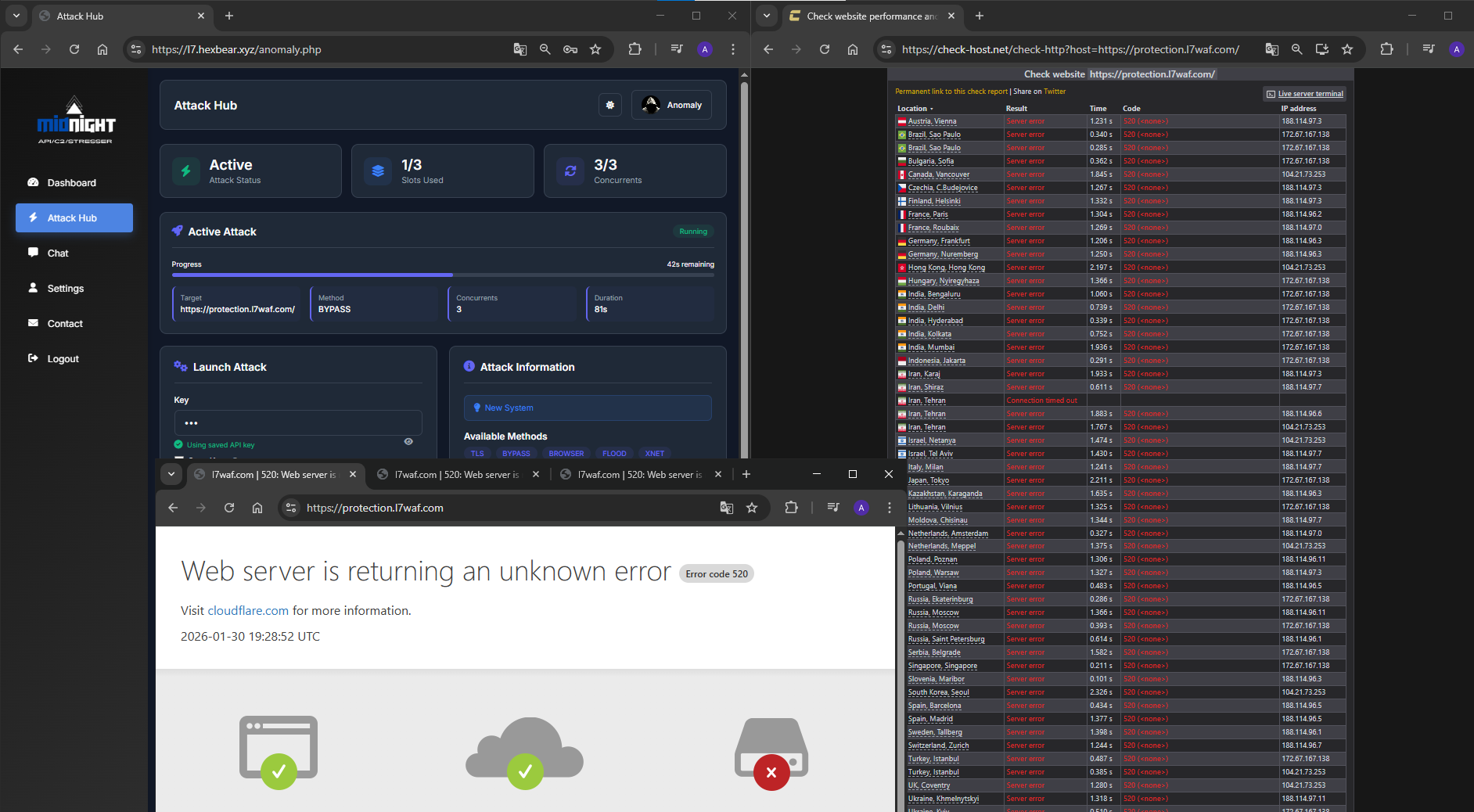This screenshot has width=1474, height=812.
Task: Bookmark the check-host.net report page
Action: coord(1347,49)
